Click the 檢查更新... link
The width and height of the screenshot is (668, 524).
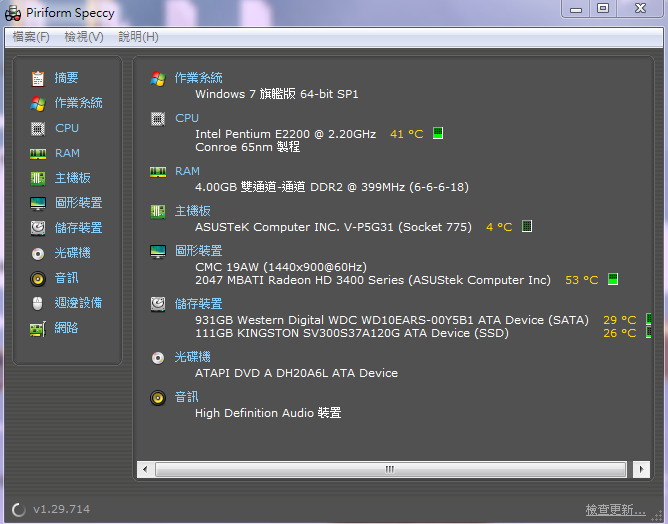coord(616,510)
